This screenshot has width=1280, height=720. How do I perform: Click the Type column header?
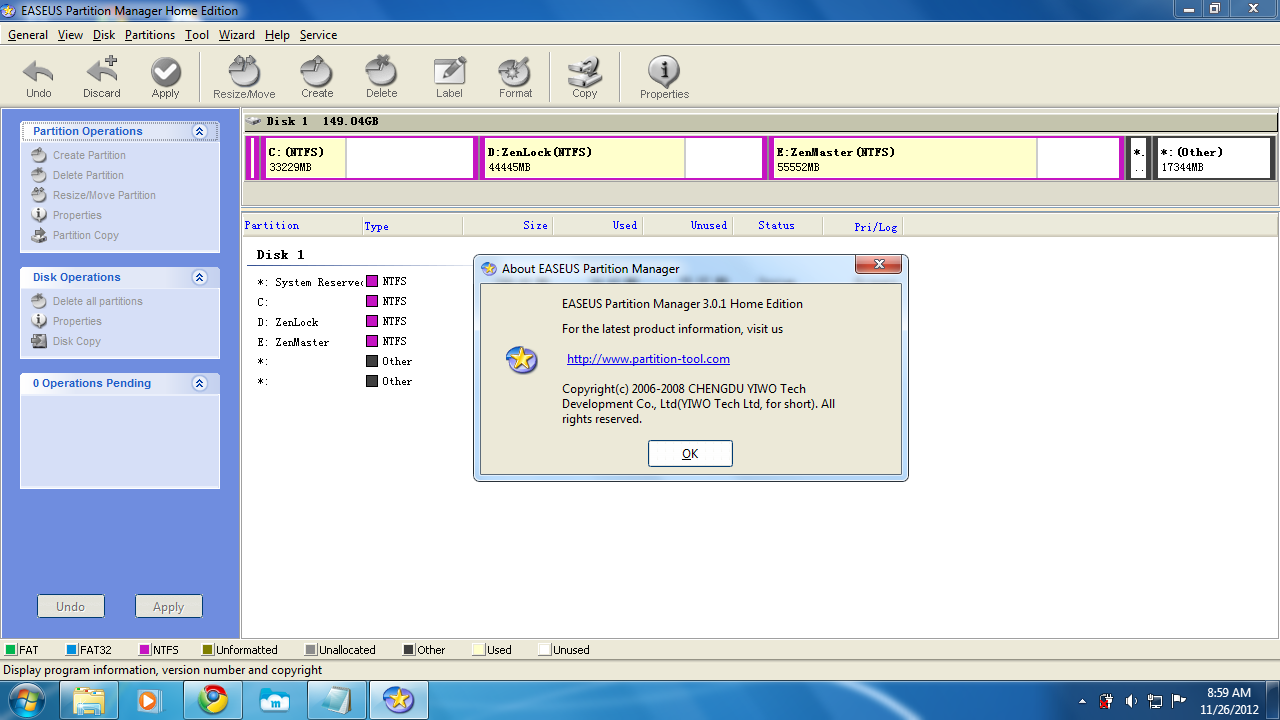[x=412, y=226]
